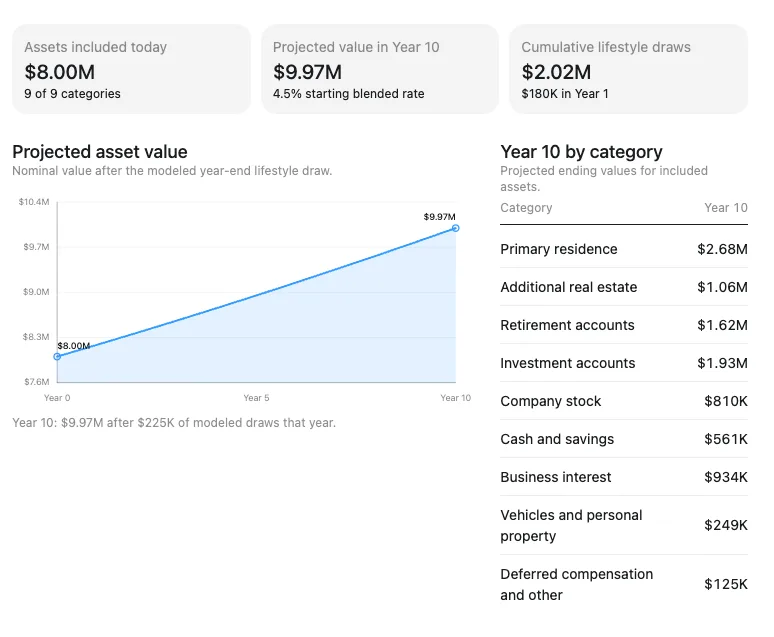Click the $10.4M y-axis tick label
This screenshot has width=774, height=637.
(x=34, y=202)
